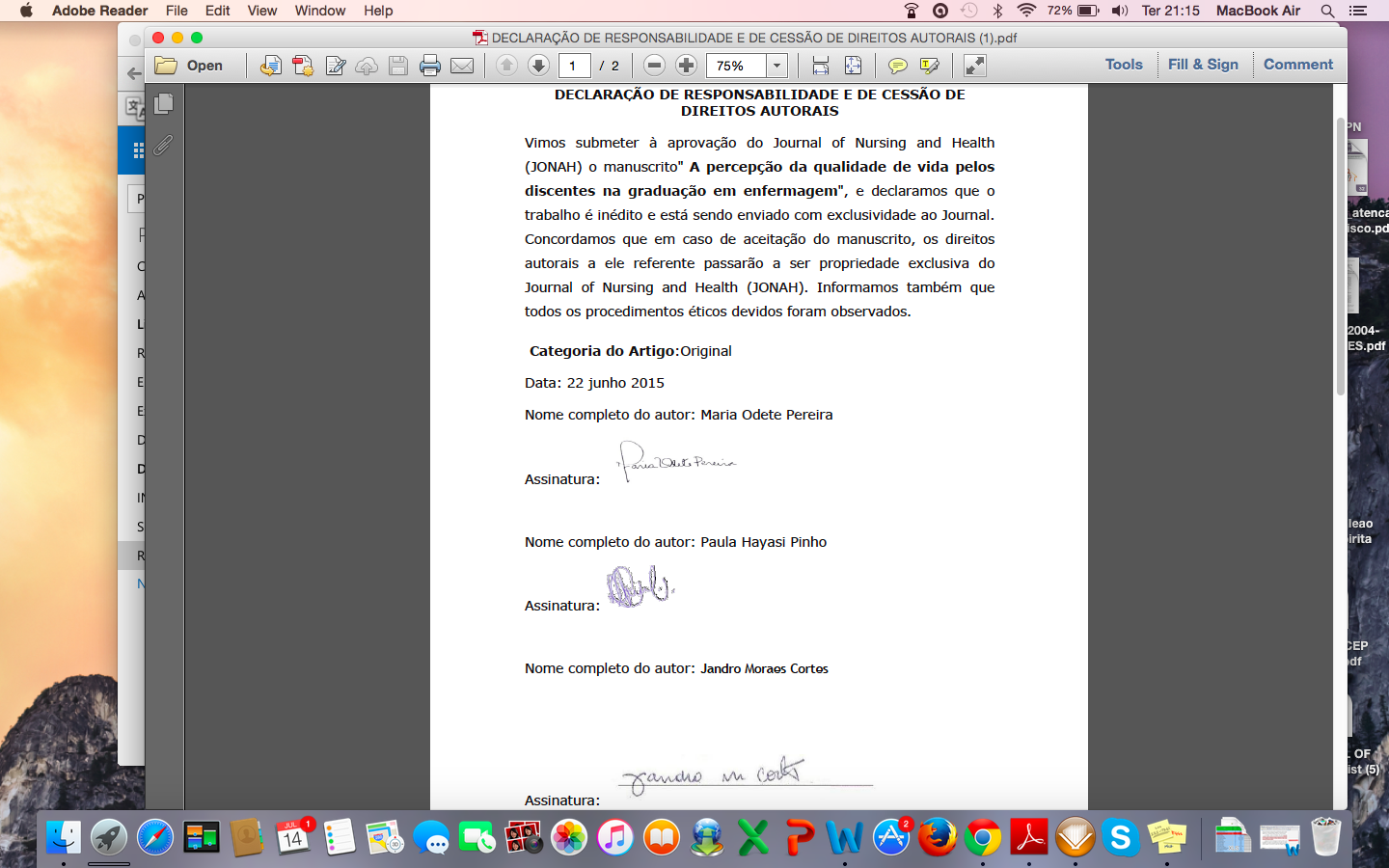
Task: Show page thumbnails panel in sidebar
Action: click(164, 103)
